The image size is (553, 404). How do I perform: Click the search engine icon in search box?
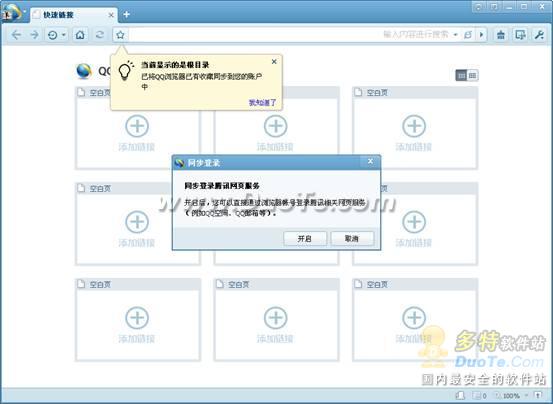(468, 35)
